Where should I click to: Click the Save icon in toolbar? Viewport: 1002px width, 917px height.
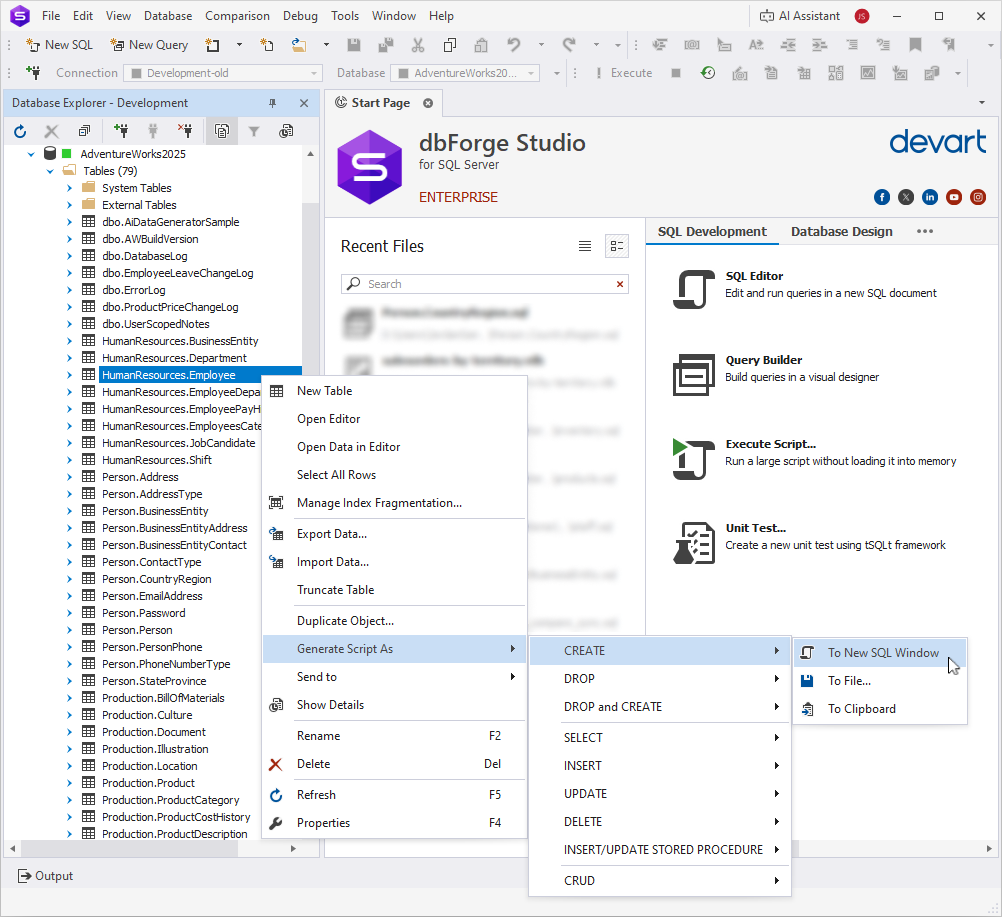click(x=354, y=45)
